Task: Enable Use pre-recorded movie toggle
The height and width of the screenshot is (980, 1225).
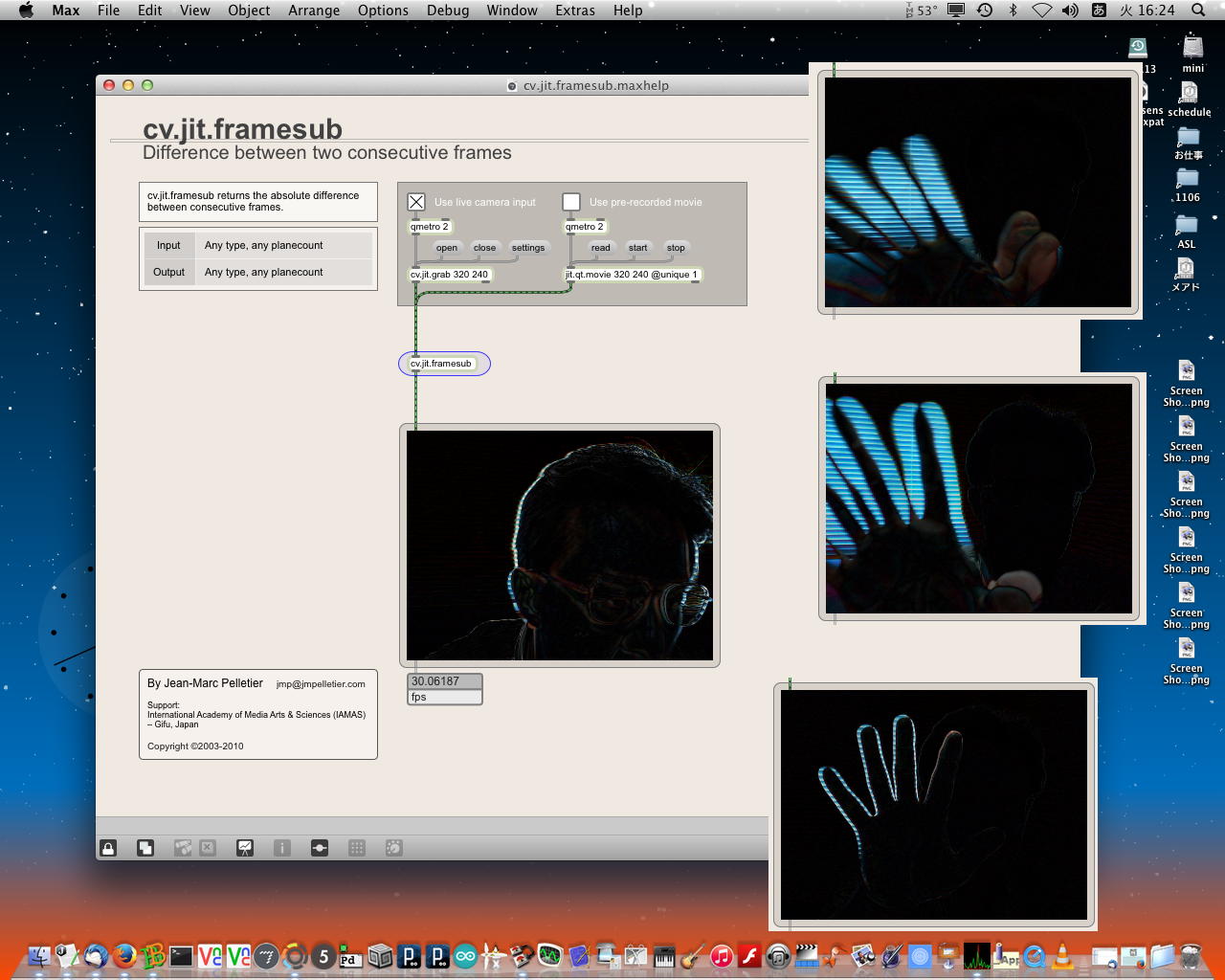Action: pyautogui.click(x=571, y=202)
